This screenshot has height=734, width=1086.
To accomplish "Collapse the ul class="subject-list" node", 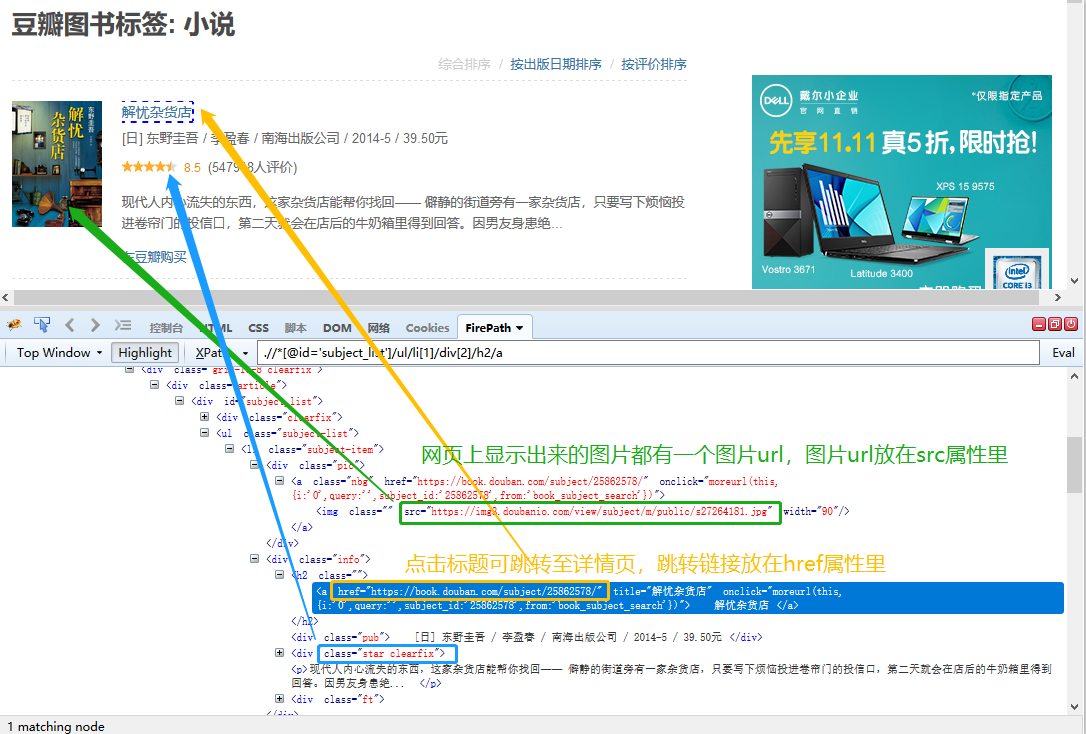I will 204,432.
